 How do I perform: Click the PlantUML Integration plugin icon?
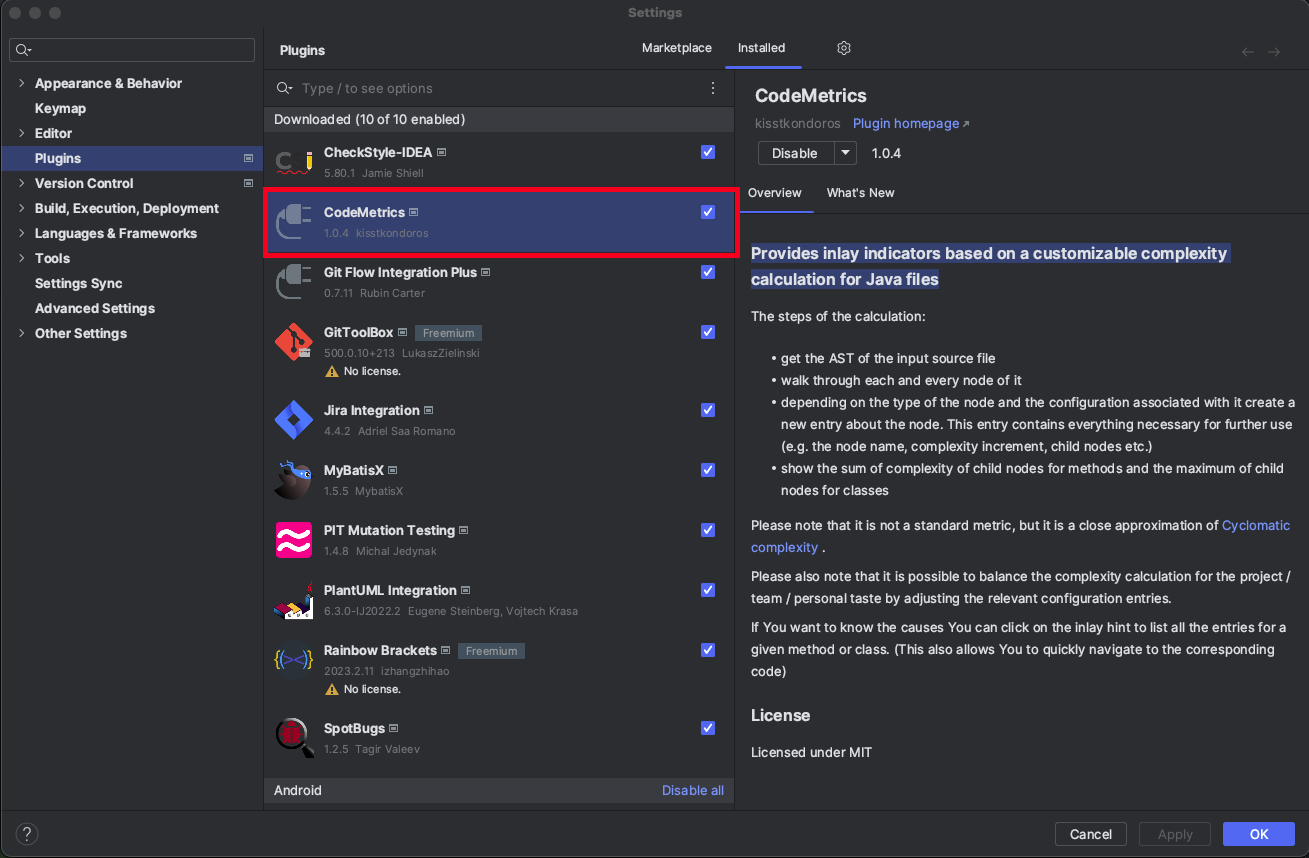pos(294,600)
